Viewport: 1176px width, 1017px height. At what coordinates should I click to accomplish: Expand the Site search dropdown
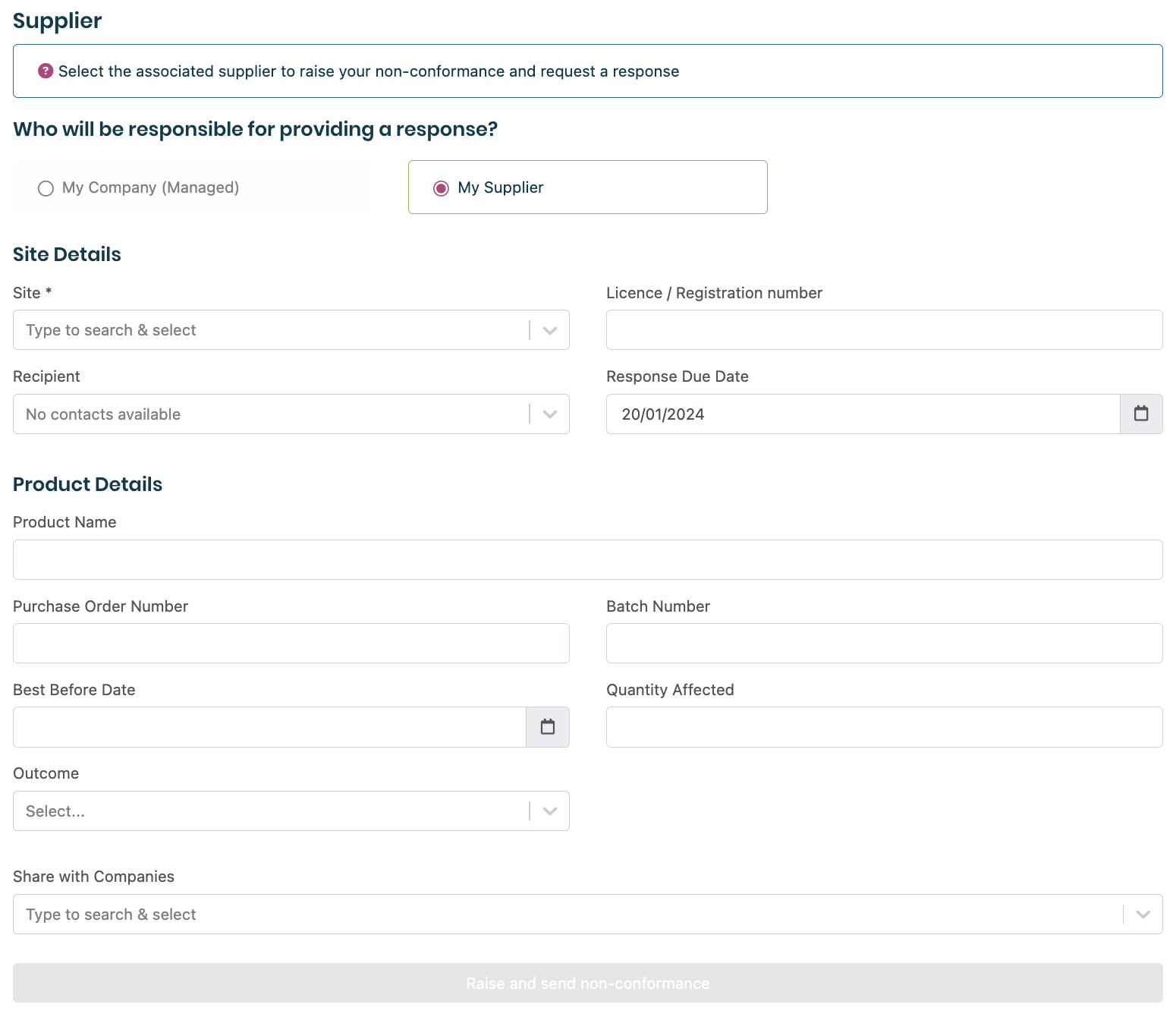pos(550,330)
